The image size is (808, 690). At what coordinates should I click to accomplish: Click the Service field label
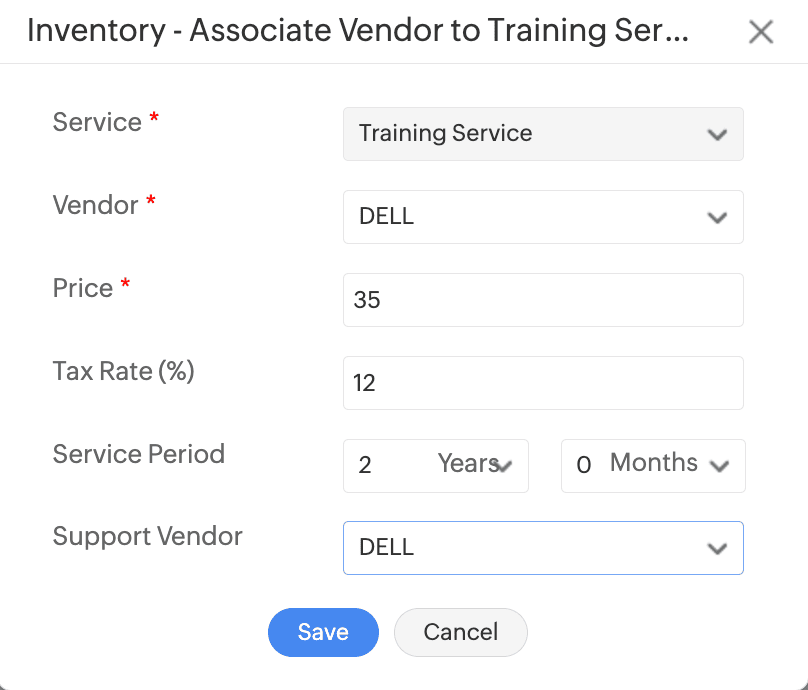pyautogui.click(x=97, y=122)
